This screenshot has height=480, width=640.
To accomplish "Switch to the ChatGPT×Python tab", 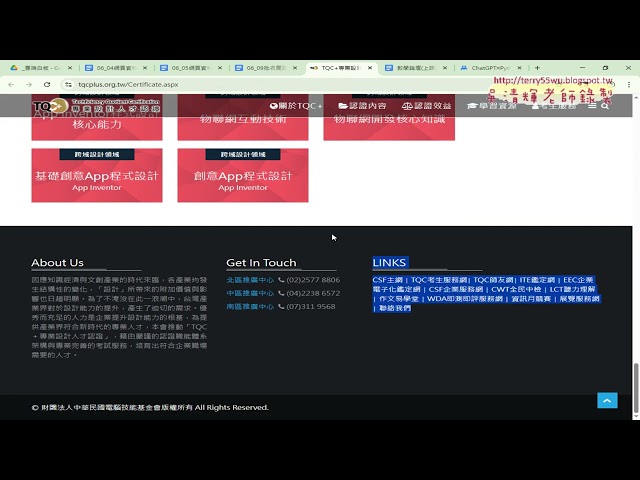I will coord(490,68).
